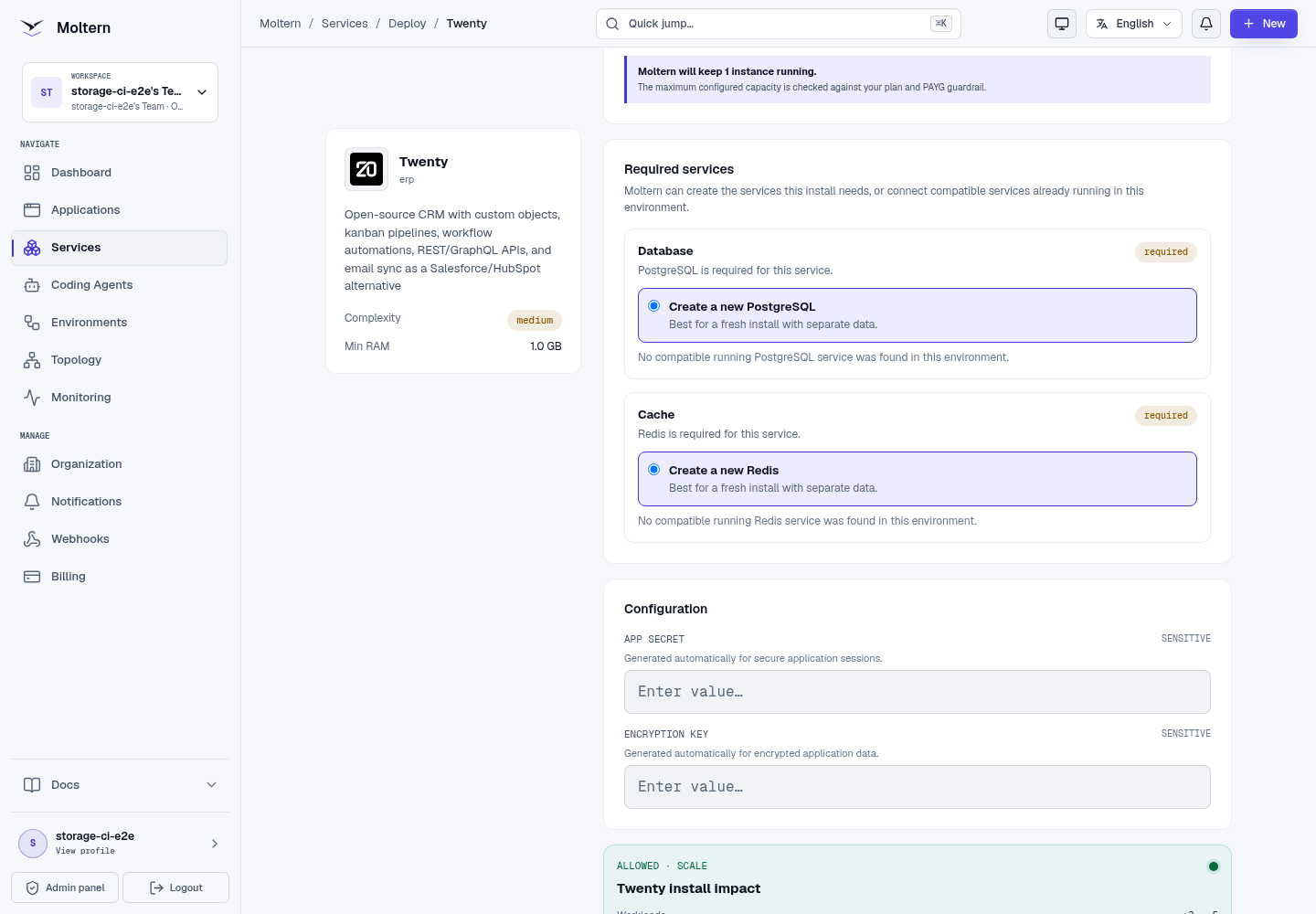Click the Twenty Install Impact heading
This screenshot has width=1316, height=914.
(x=688, y=888)
